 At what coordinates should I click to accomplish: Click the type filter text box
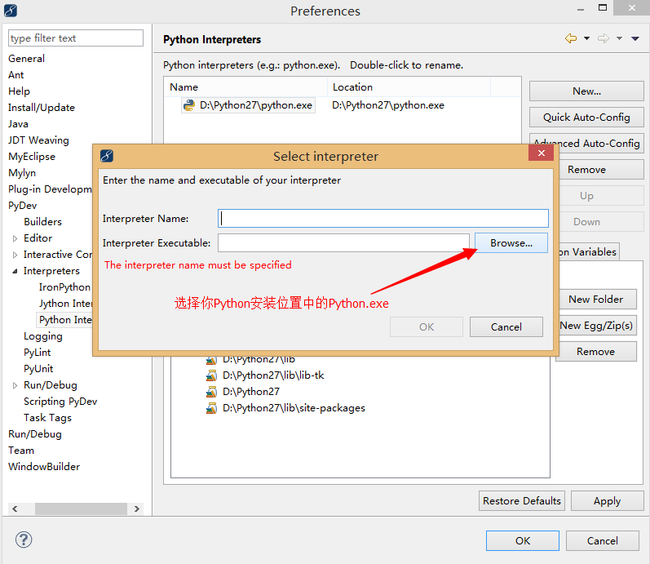click(76, 38)
